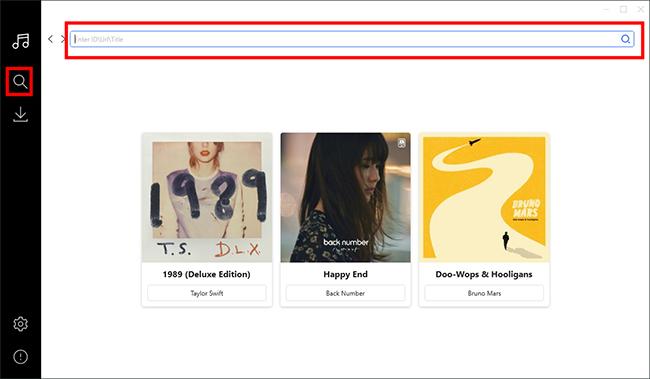The height and width of the screenshot is (379, 650).
Task: Select the Happy End title text
Action: (x=345, y=274)
